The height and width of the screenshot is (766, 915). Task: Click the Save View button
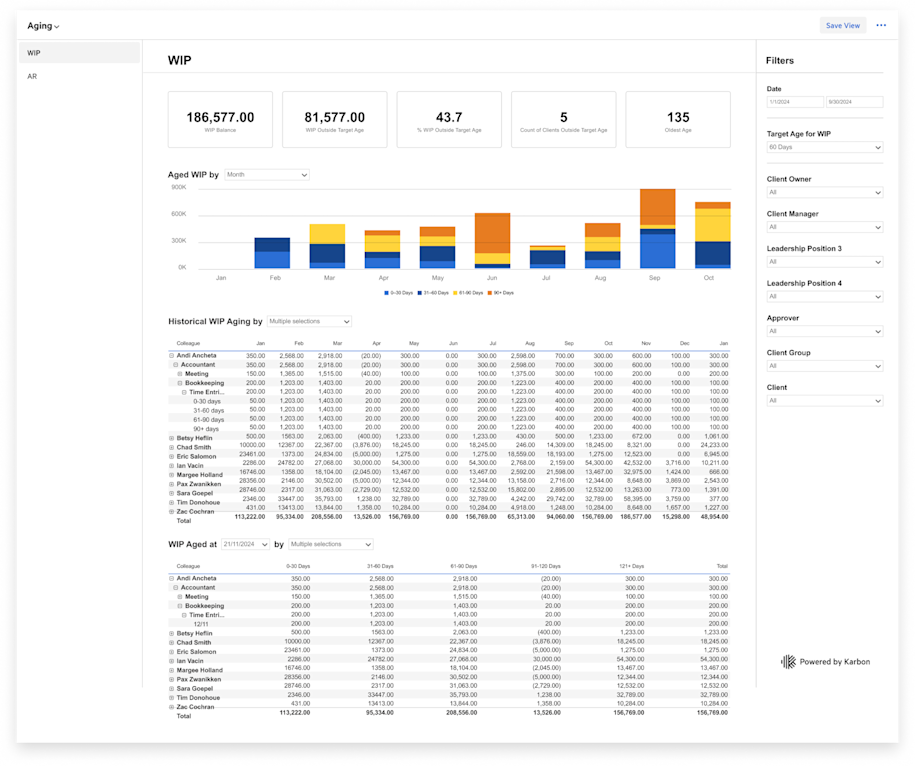point(843,25)
